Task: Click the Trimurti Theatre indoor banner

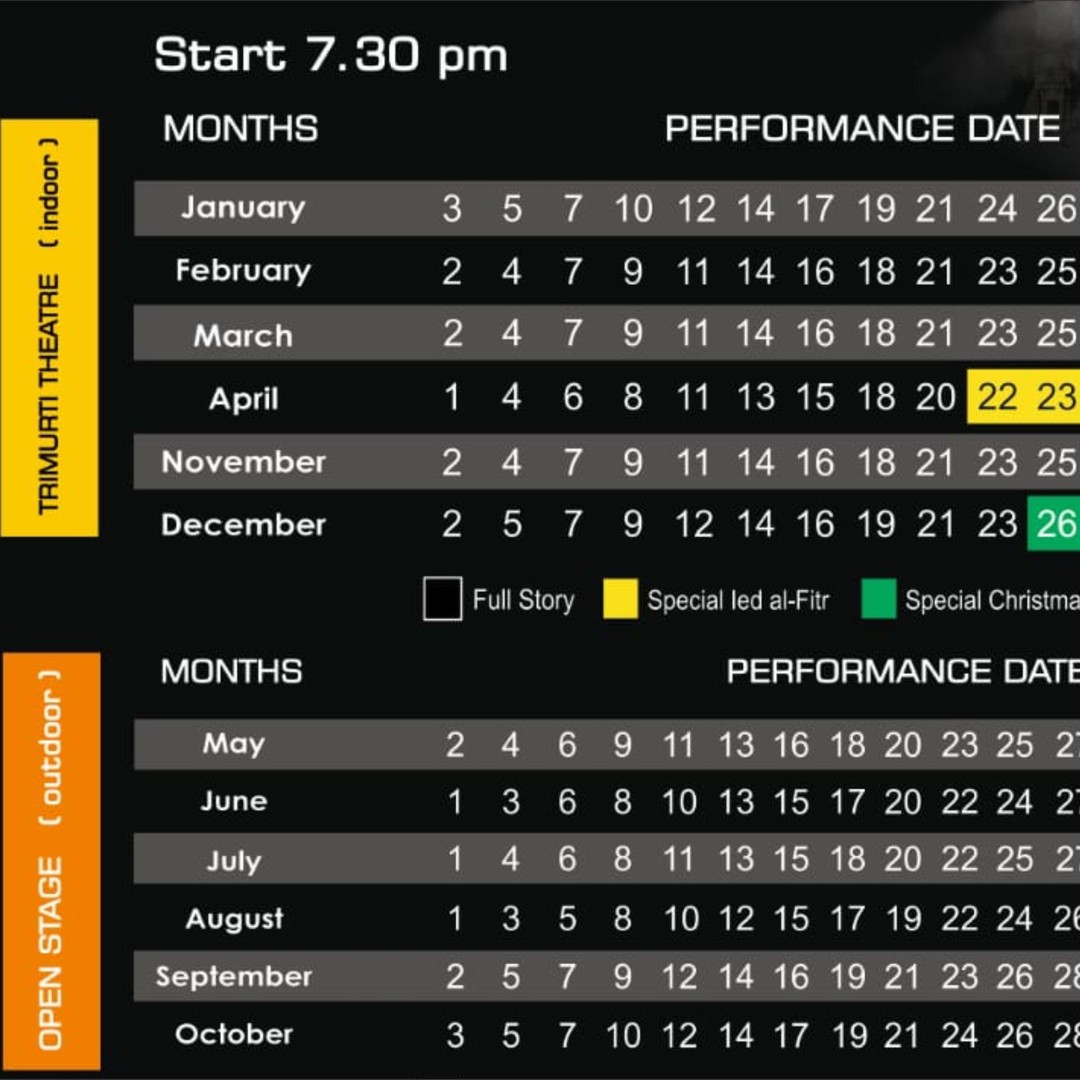Action: (50, 327)
